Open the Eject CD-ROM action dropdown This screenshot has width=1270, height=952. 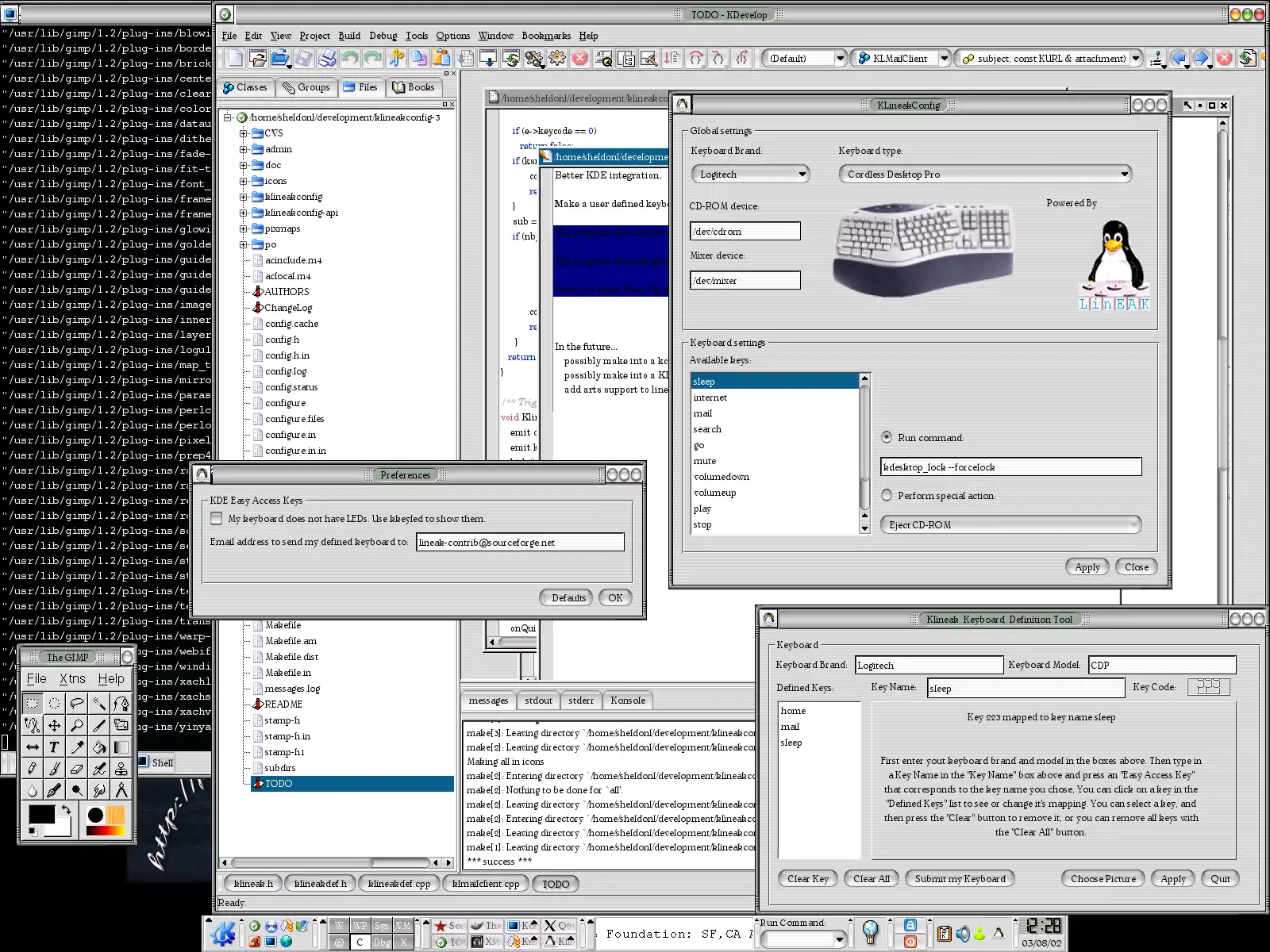1010,524
